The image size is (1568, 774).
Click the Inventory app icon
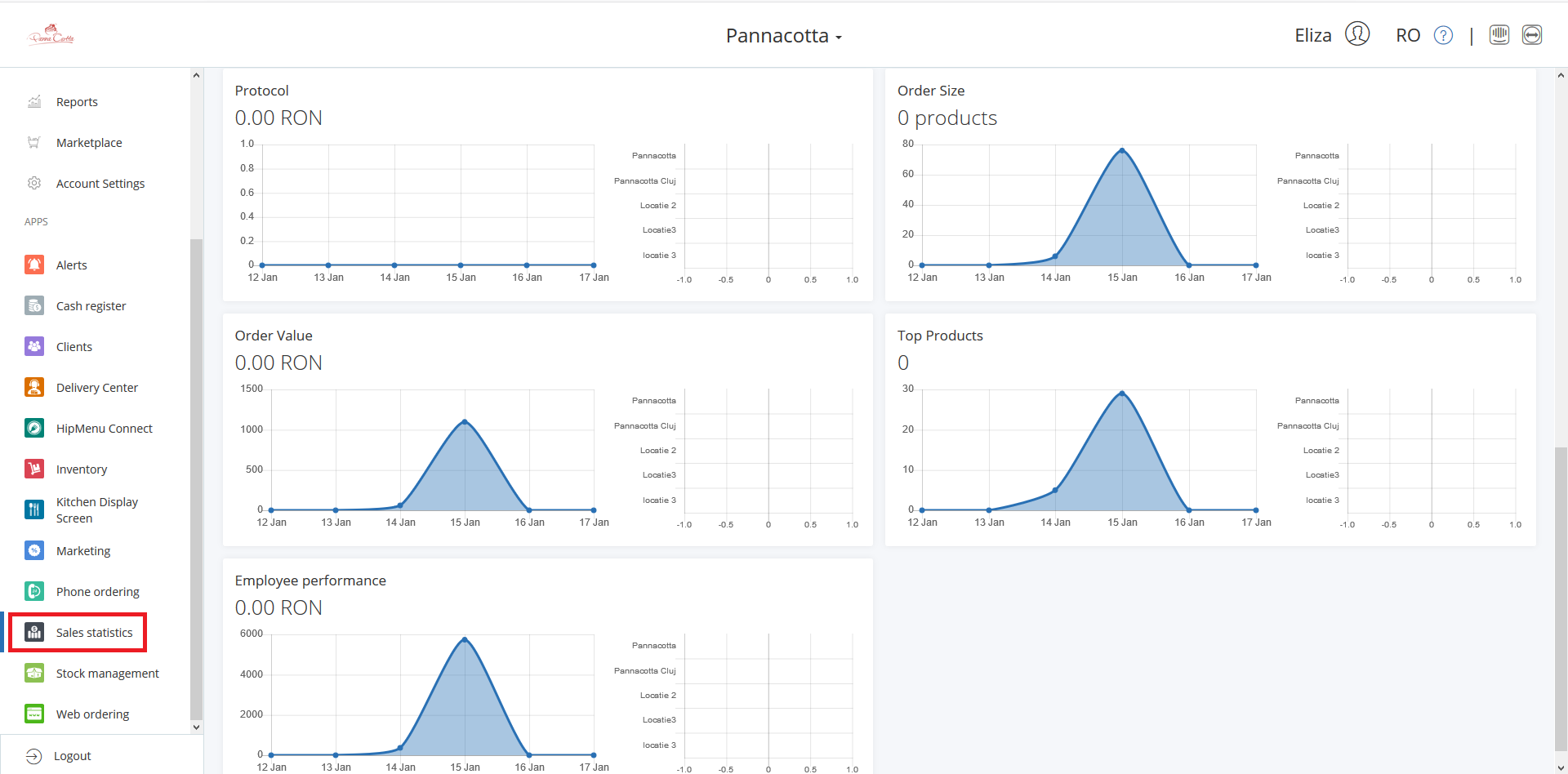click(34, 469)
